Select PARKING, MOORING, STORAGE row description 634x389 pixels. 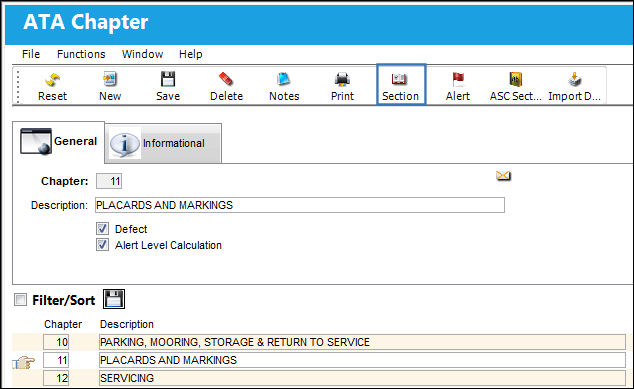[x=362, y=342]
